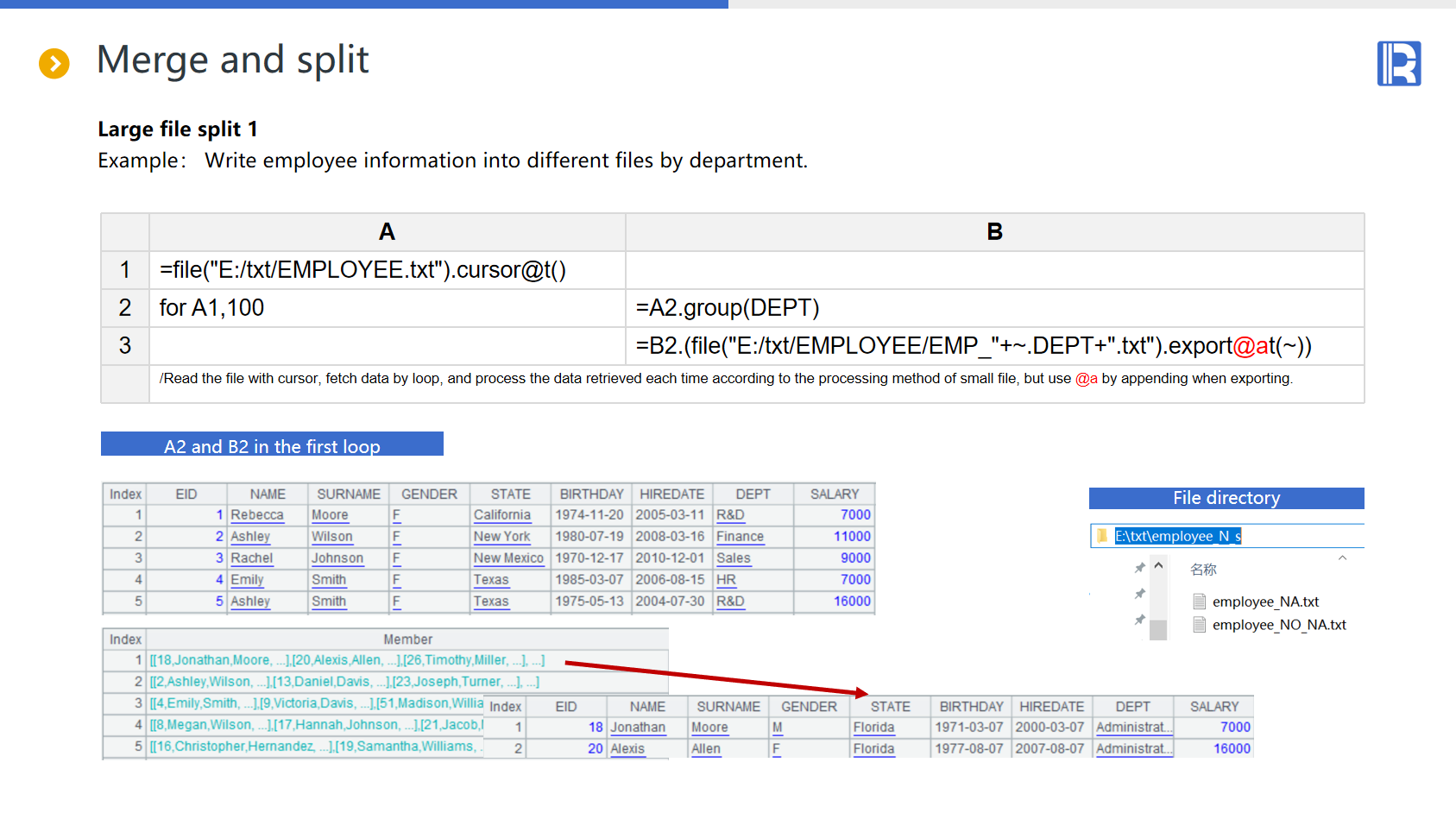Click the employee_NO_NA.txt file icon
The image size is (1456, 819).
pyautogui.click(x=1199, y=625)
